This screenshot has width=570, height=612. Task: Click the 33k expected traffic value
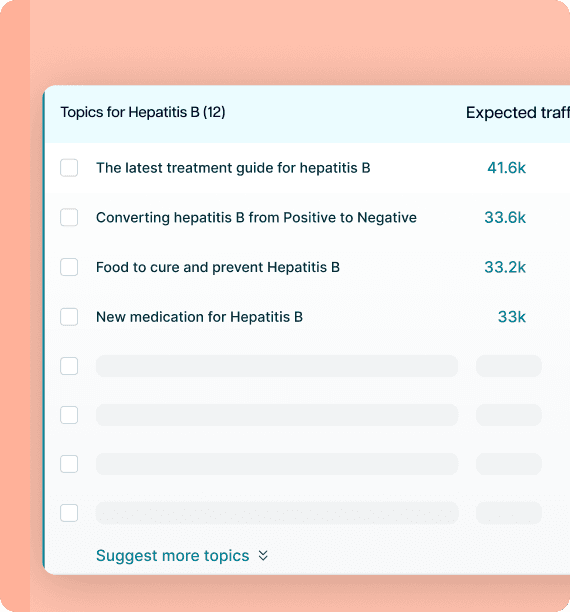tap(512, 317)
